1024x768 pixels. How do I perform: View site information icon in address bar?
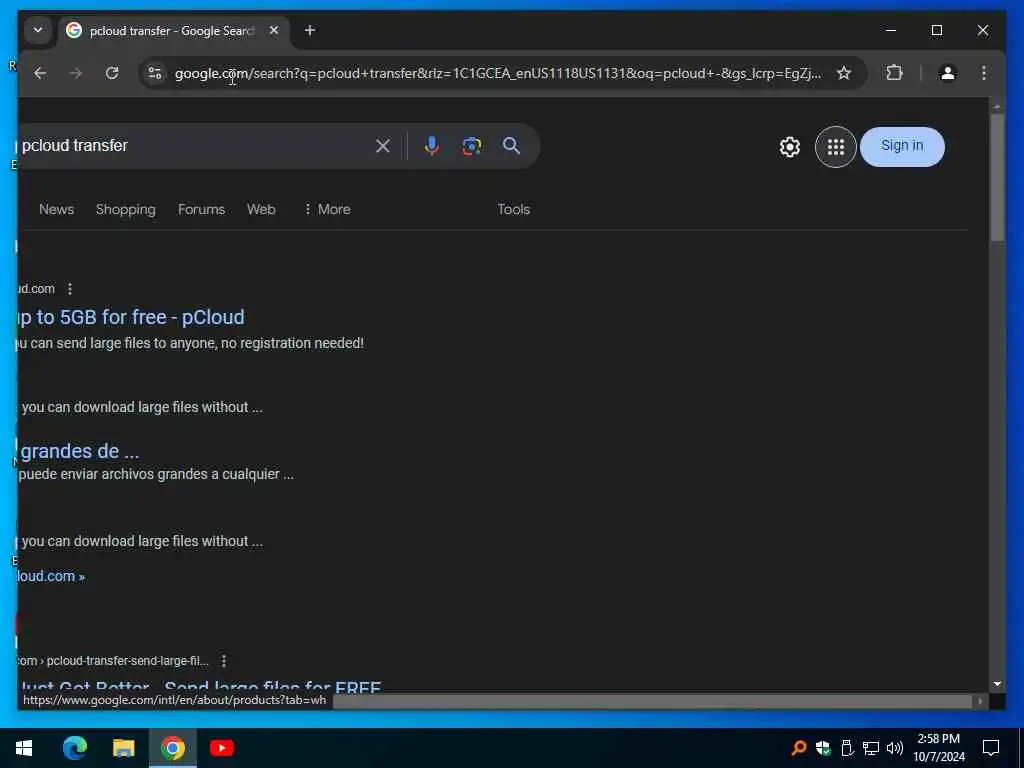coord(155,73)
